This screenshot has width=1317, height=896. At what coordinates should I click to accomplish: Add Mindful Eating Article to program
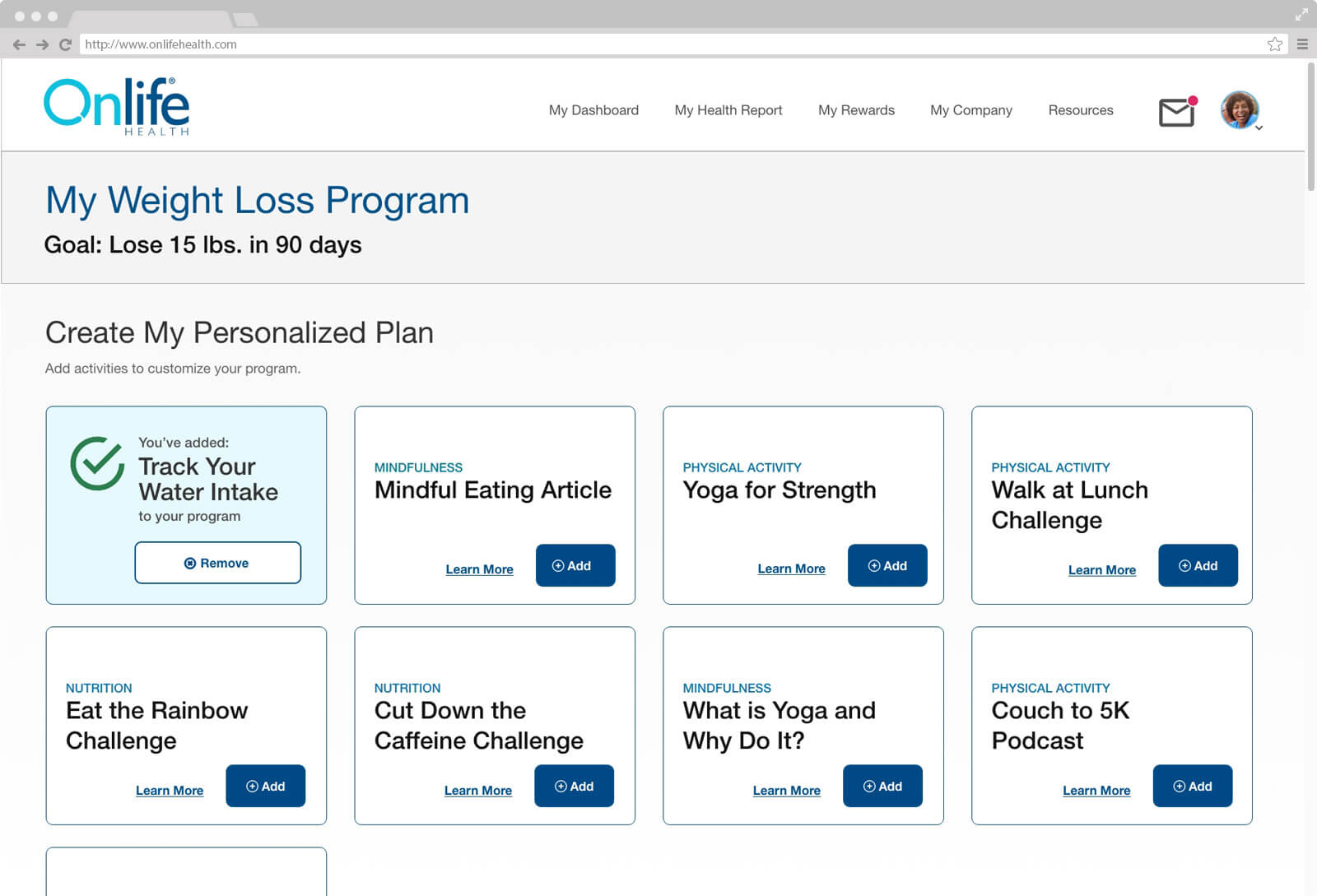click(575, 565)
